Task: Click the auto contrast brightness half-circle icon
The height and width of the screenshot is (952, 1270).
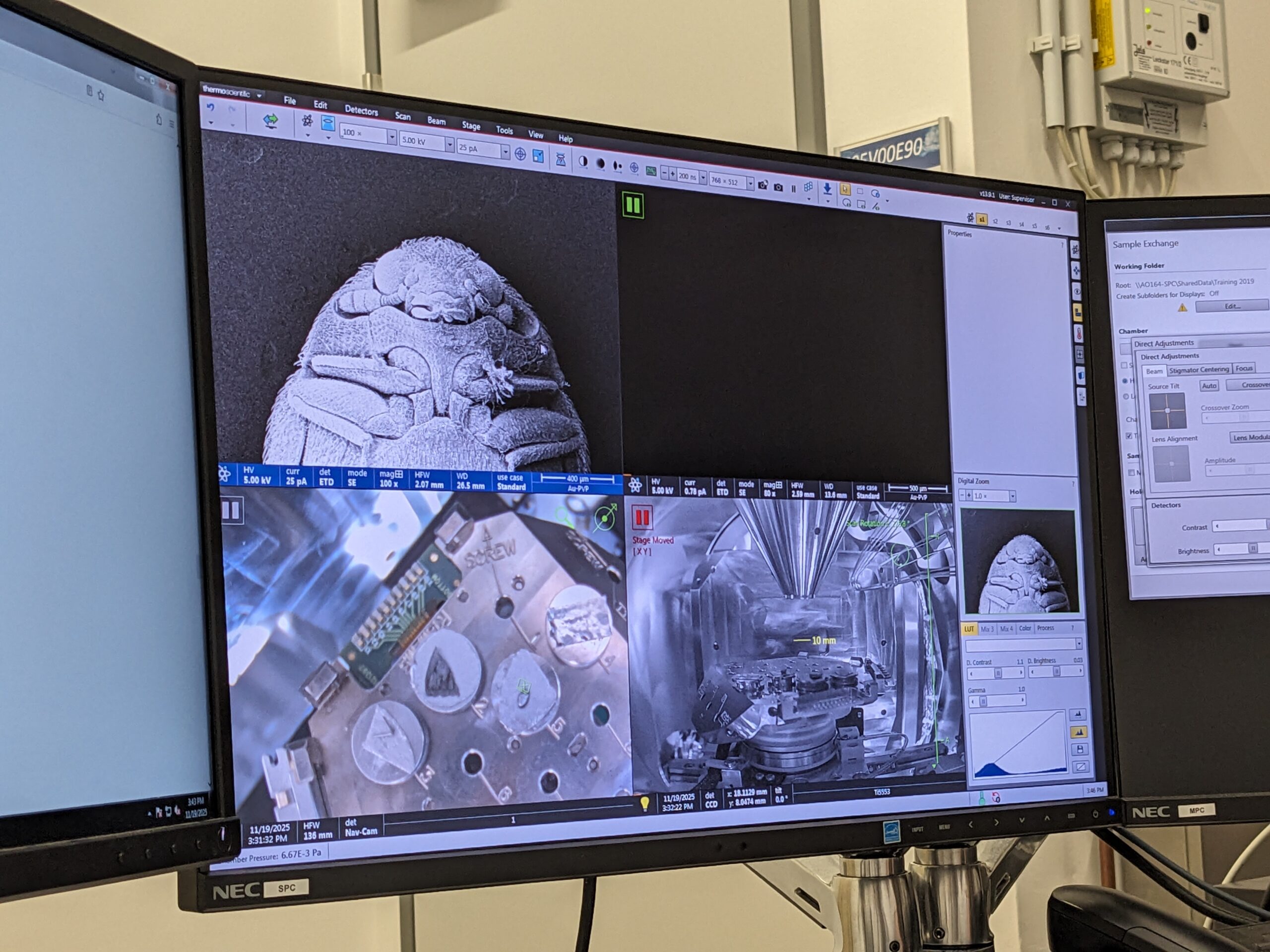Action: (583, 161)
